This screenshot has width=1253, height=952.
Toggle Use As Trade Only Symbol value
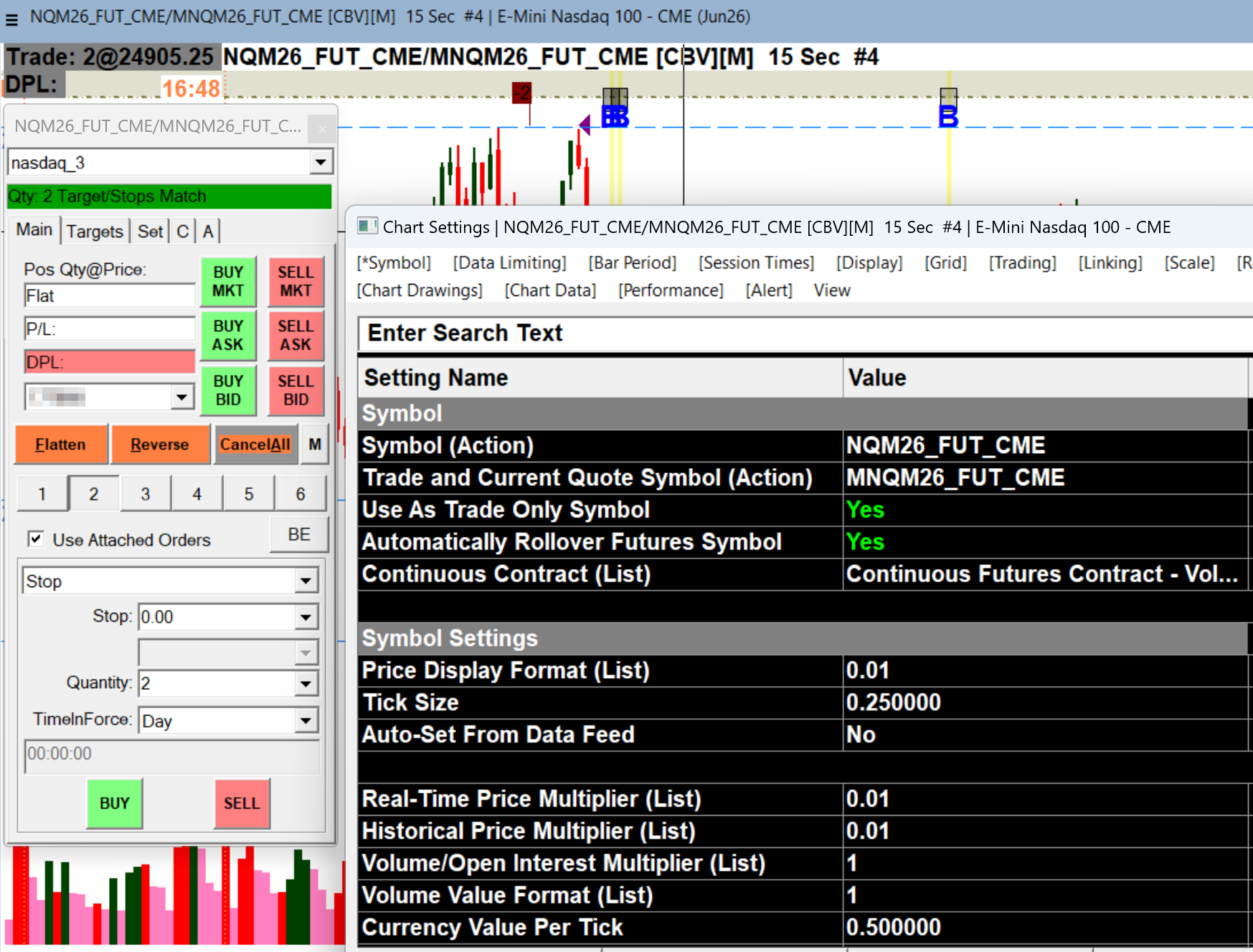1046,510
